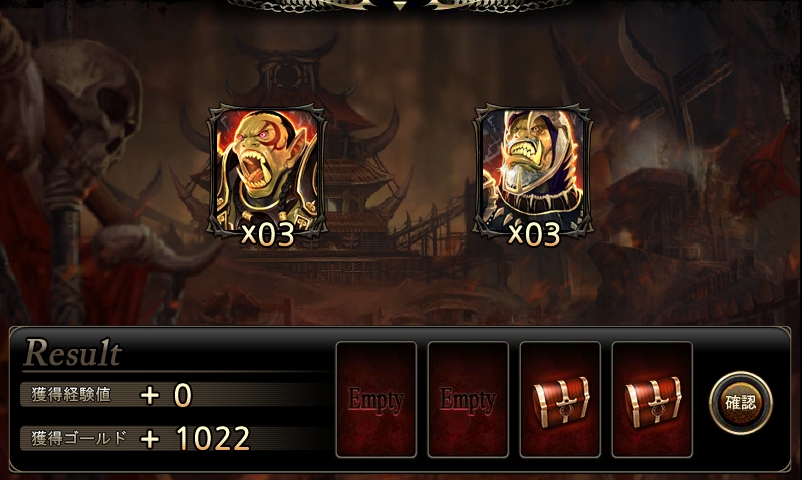Open the second treasure chest reward
The image size is (802, 480).
click(652, 399)
